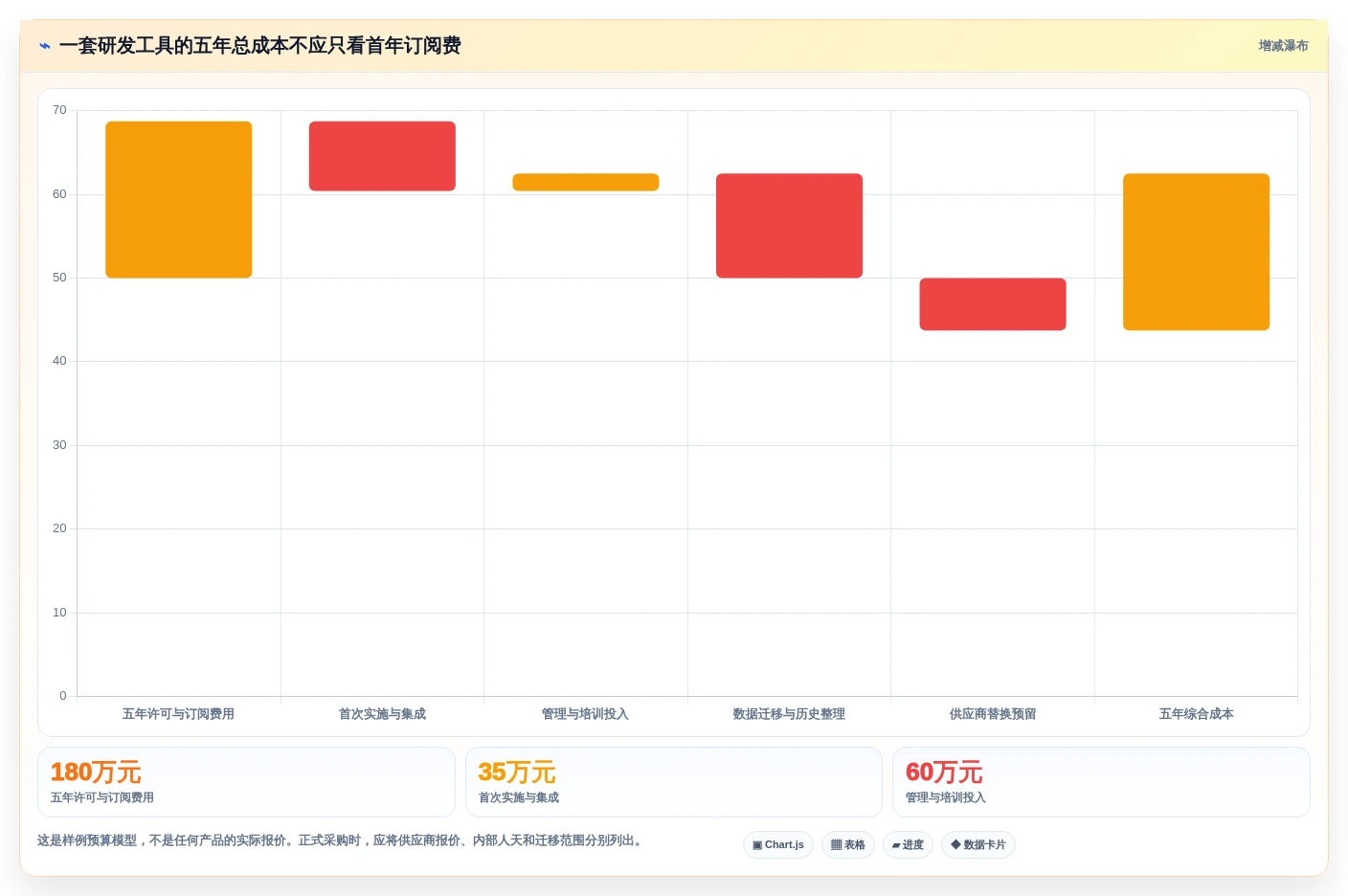Click the x-axis label 供应商替换预留
Viewport: 1348px width, 896px height.
click(x=993, y=714)
